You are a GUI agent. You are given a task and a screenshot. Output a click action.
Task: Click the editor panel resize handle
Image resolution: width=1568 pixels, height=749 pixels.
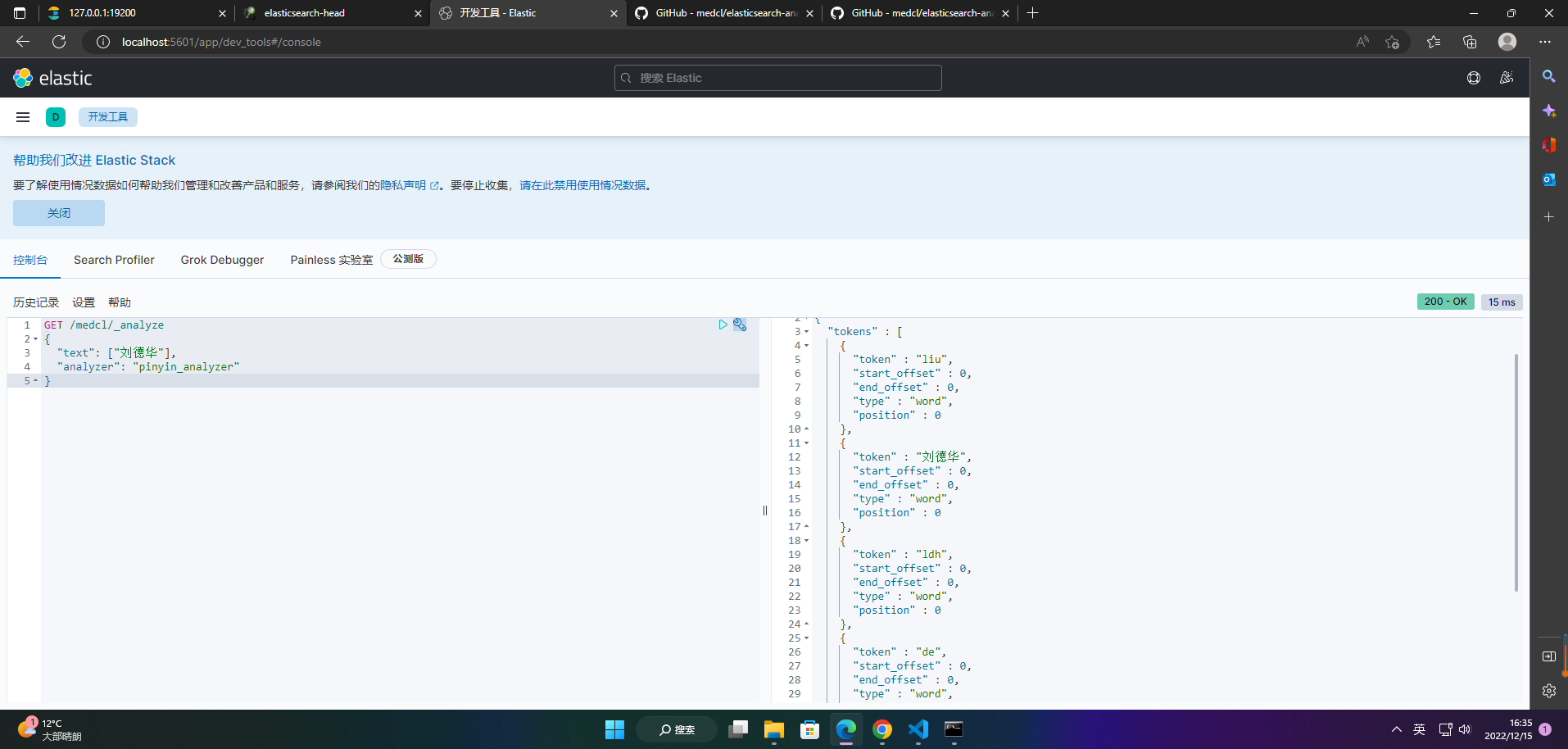[765, 511]
